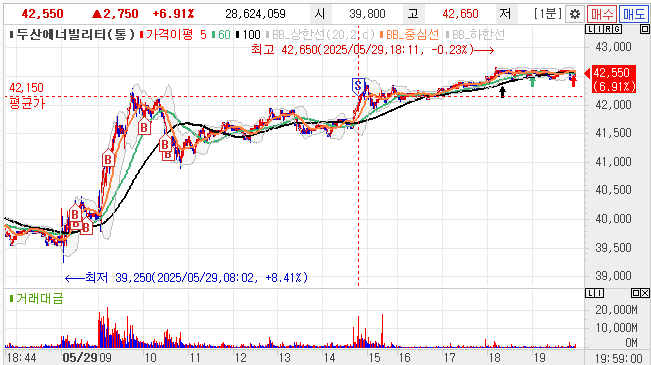Click the 최저 39,250 low annotation

186,277
